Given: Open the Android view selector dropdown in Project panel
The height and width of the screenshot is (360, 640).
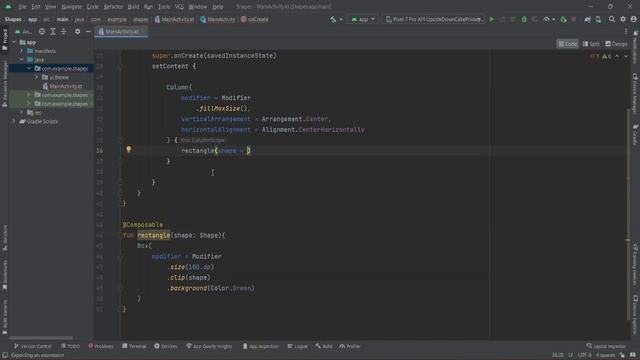Looking at the screenshot, I should pyautogui.click(x=24, y=31).
